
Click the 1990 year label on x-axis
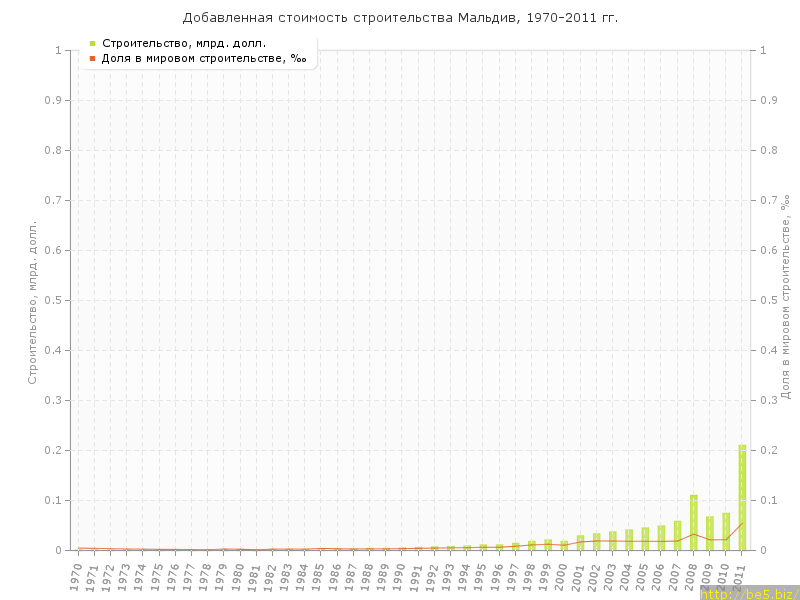pyautogui.click(x=400, y=576)
